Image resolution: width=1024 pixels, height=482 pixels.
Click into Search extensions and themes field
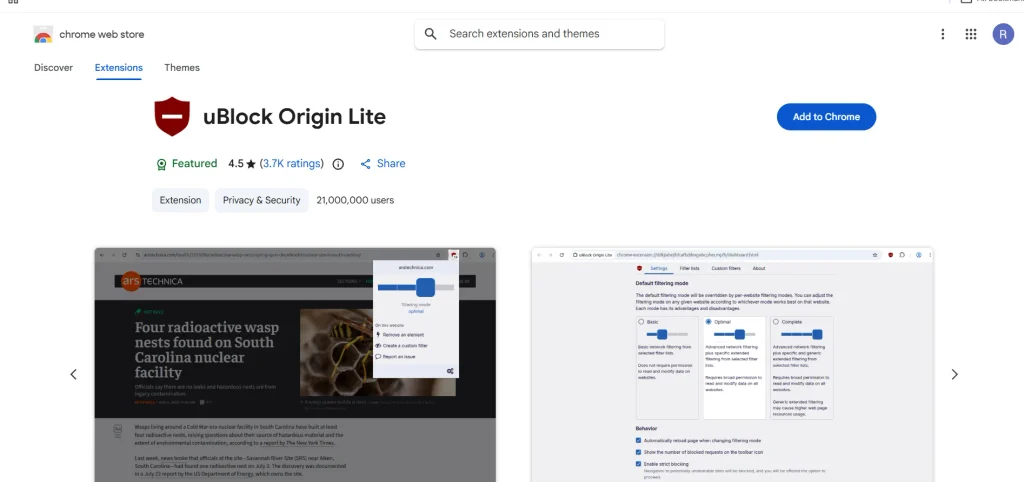pyautogui.click(x=539, y=34)
